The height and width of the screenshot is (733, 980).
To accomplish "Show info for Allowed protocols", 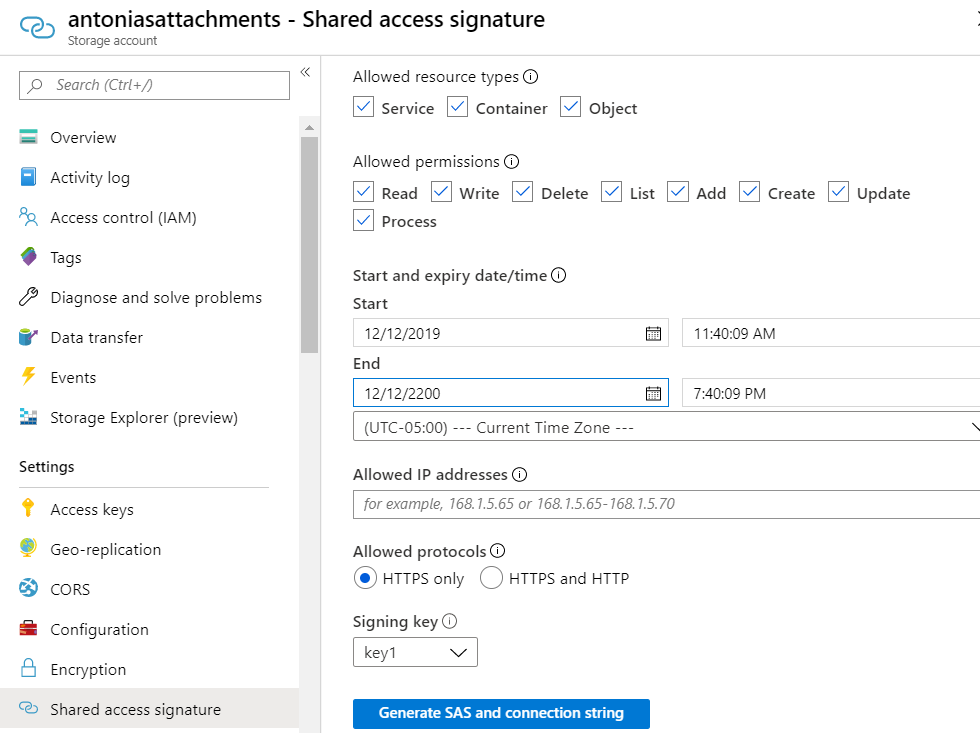I will pos(498,551).
